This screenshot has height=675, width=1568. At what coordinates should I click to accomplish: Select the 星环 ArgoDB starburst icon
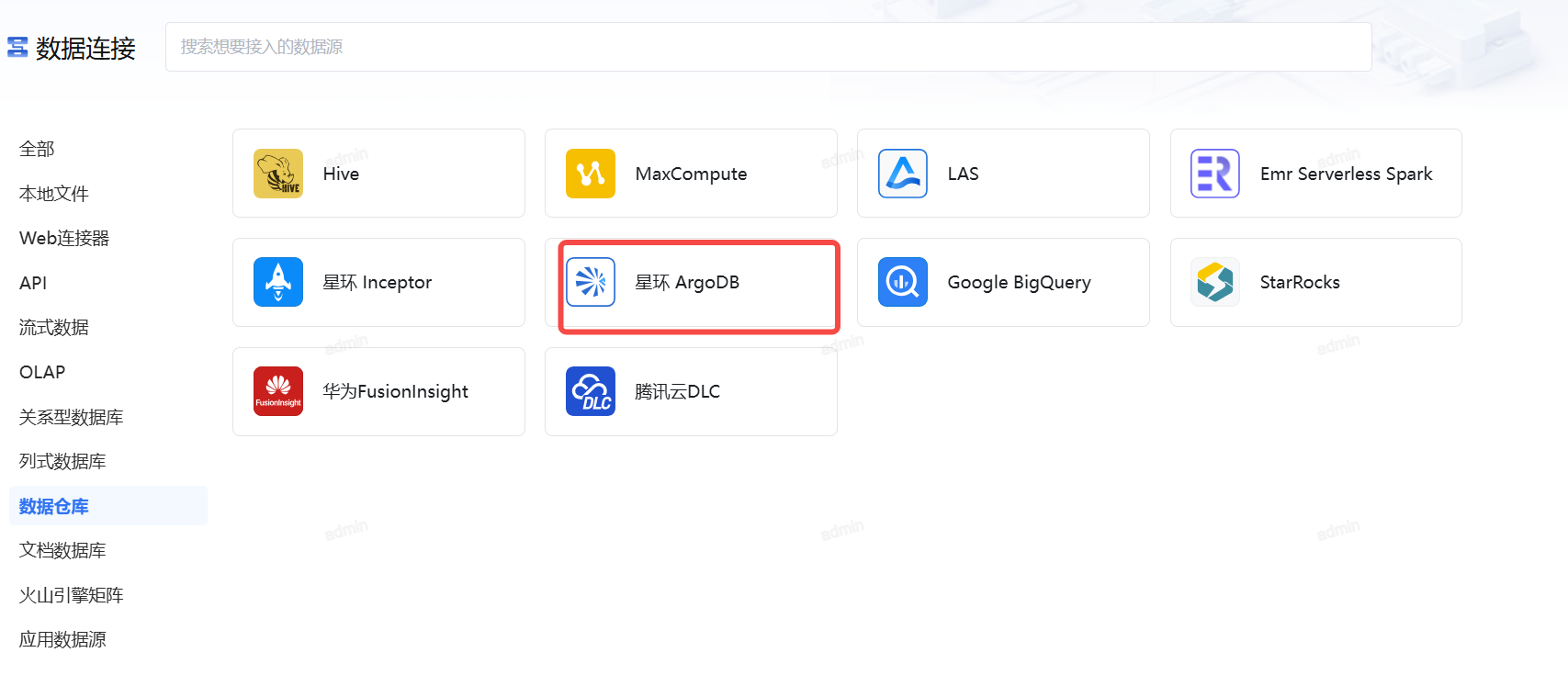(591, 282)
